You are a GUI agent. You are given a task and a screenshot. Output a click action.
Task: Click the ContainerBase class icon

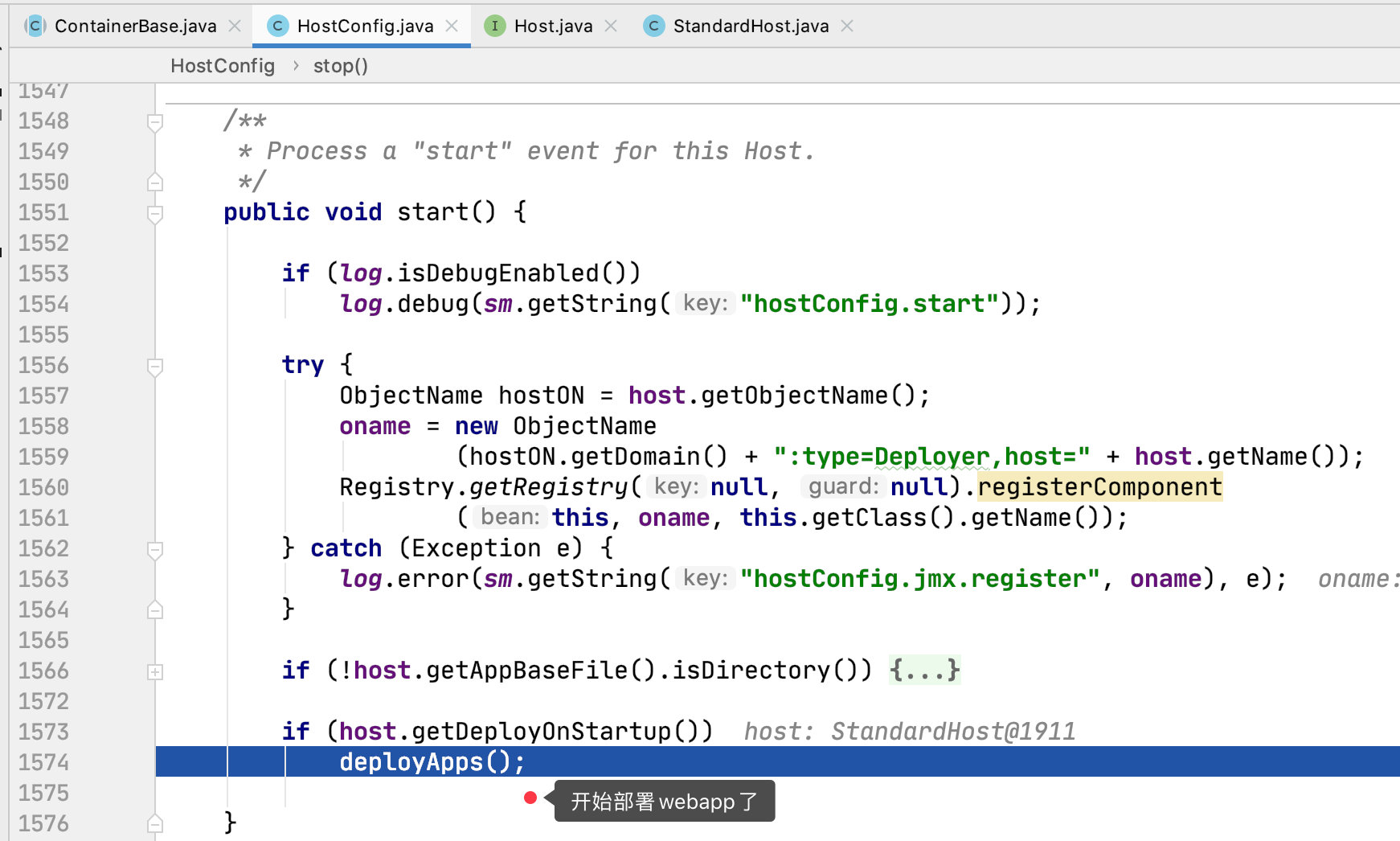pos(35,26)
